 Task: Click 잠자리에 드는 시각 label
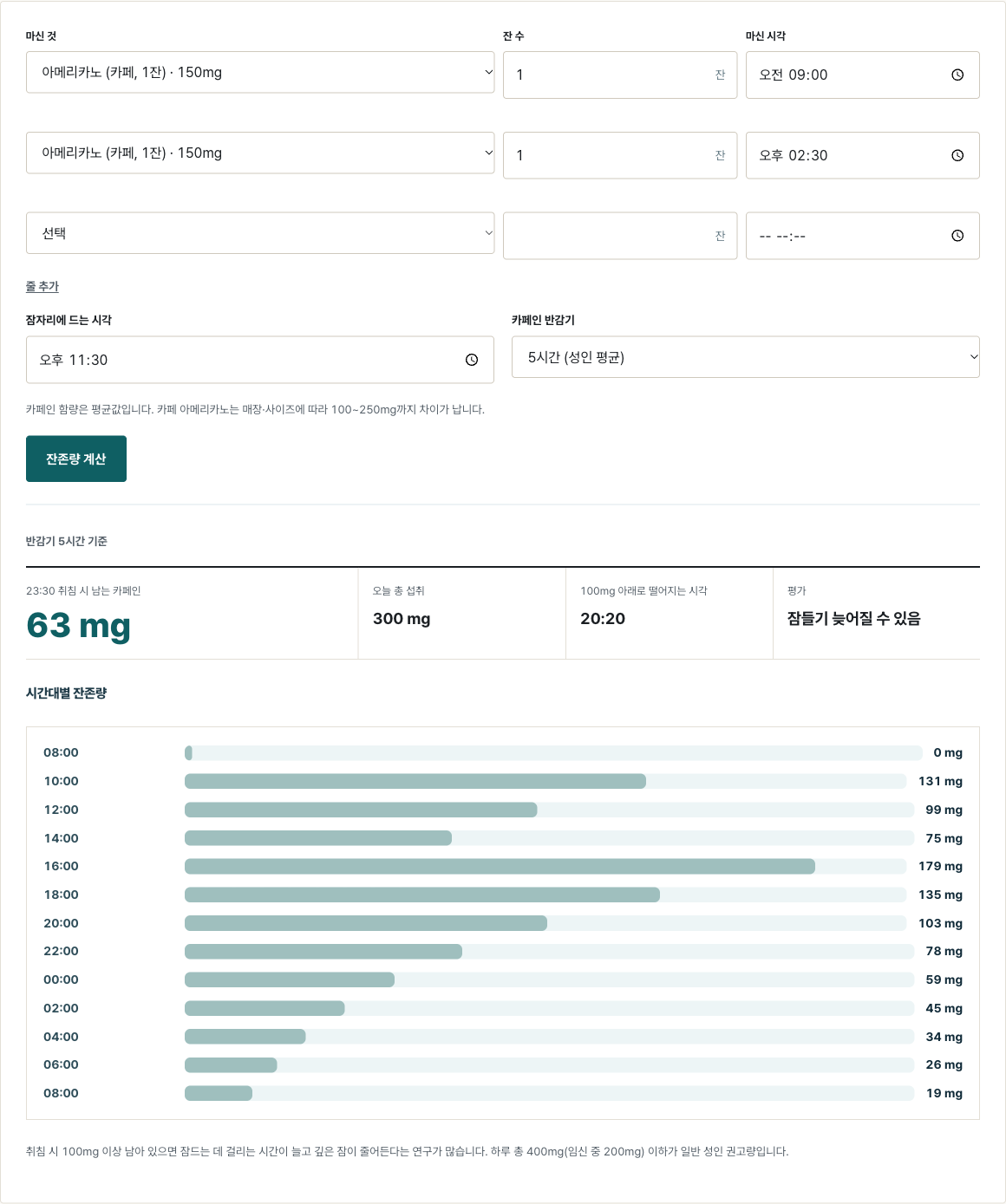click(x=69, y=320)
